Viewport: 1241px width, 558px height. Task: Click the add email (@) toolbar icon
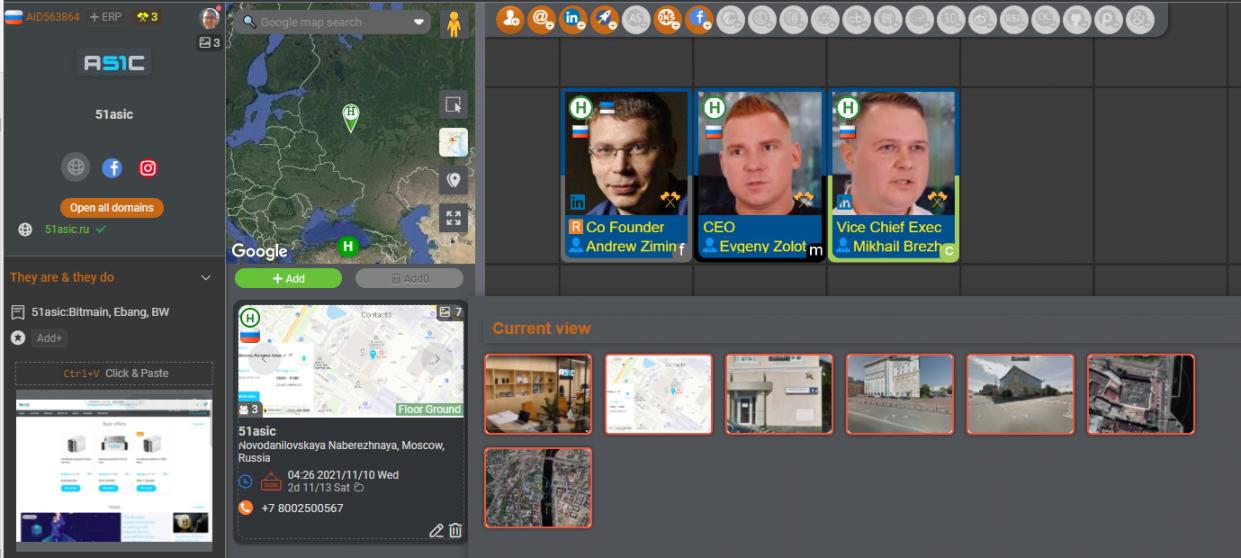click(x=542, y=18)
